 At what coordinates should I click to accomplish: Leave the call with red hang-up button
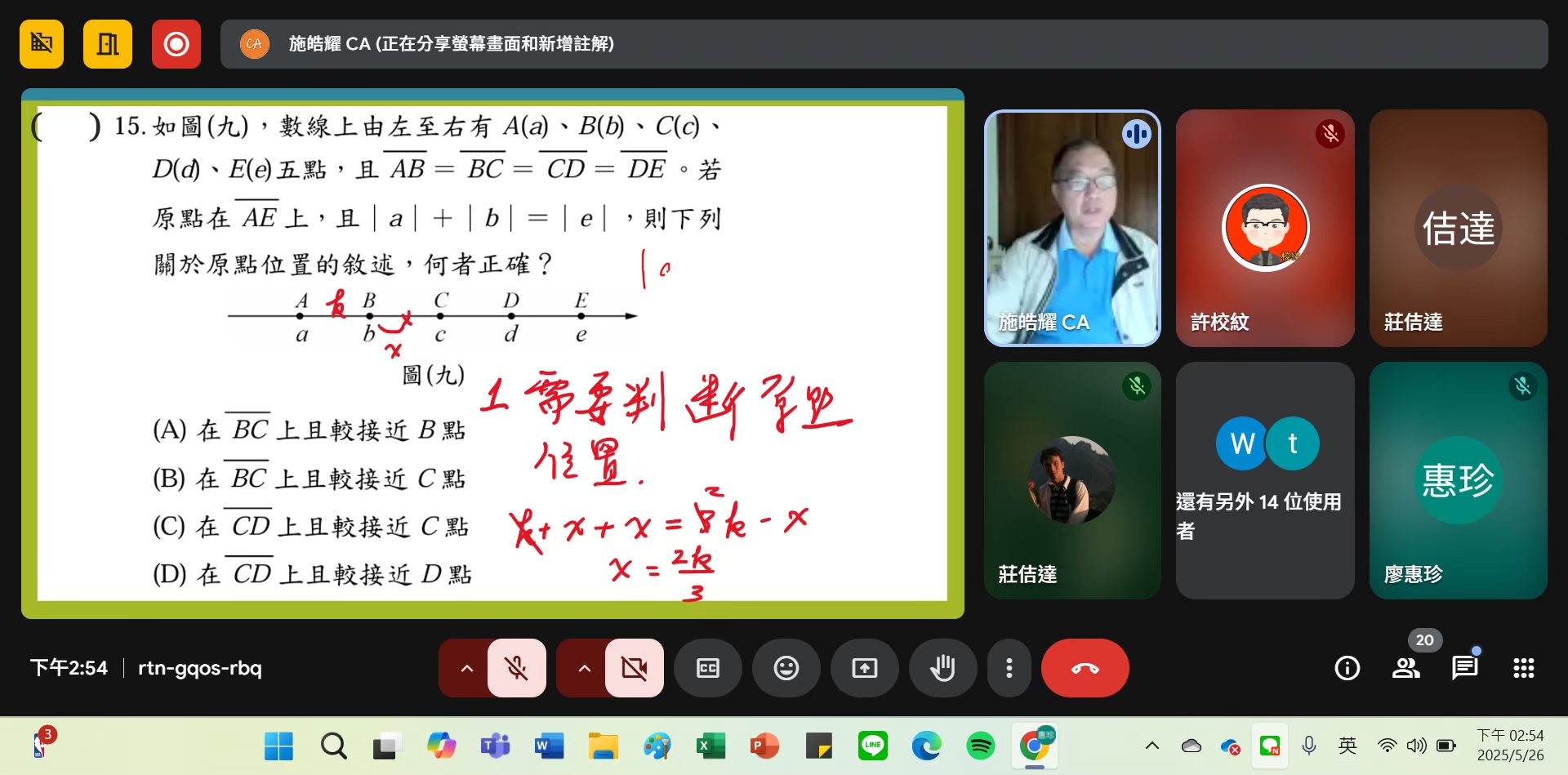pyautogui.click(x=1085, y=668)
